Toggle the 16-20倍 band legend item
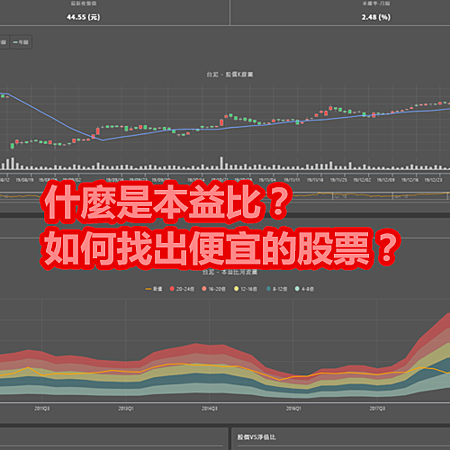This screenshot has height=450, width=450. pyautogui.click(x=214, y=289)
